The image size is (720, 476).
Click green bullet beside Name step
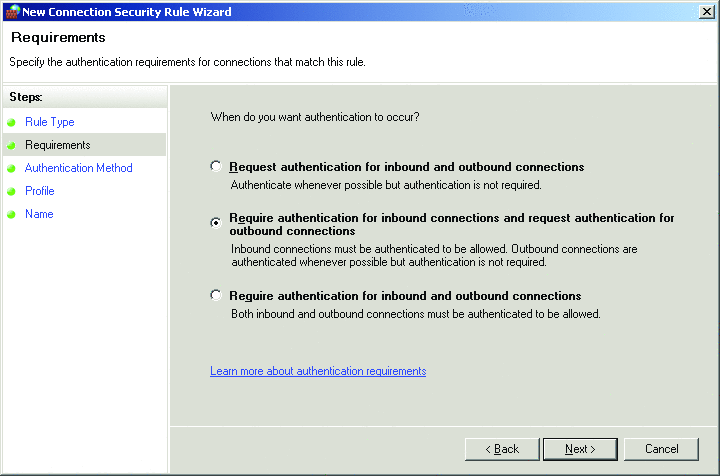pos(12,214)
